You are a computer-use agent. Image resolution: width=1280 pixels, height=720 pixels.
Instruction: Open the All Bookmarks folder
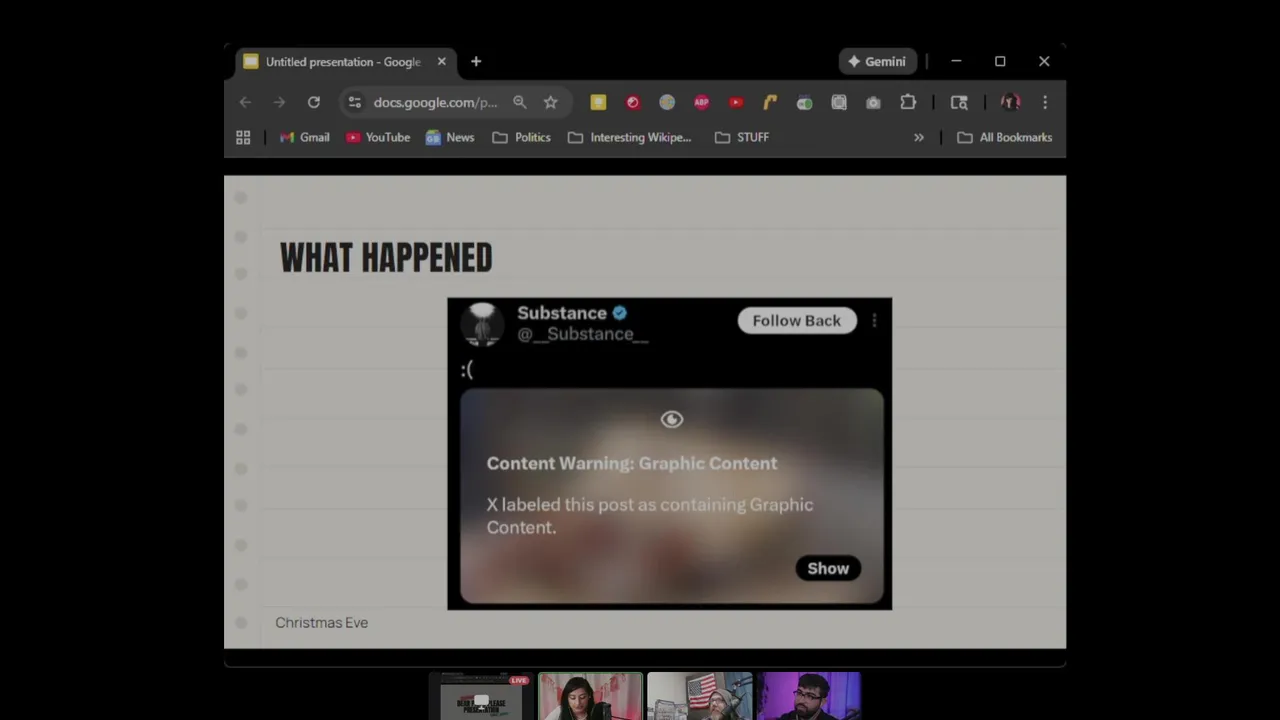pyautogui.click(x=1004, y=137)
